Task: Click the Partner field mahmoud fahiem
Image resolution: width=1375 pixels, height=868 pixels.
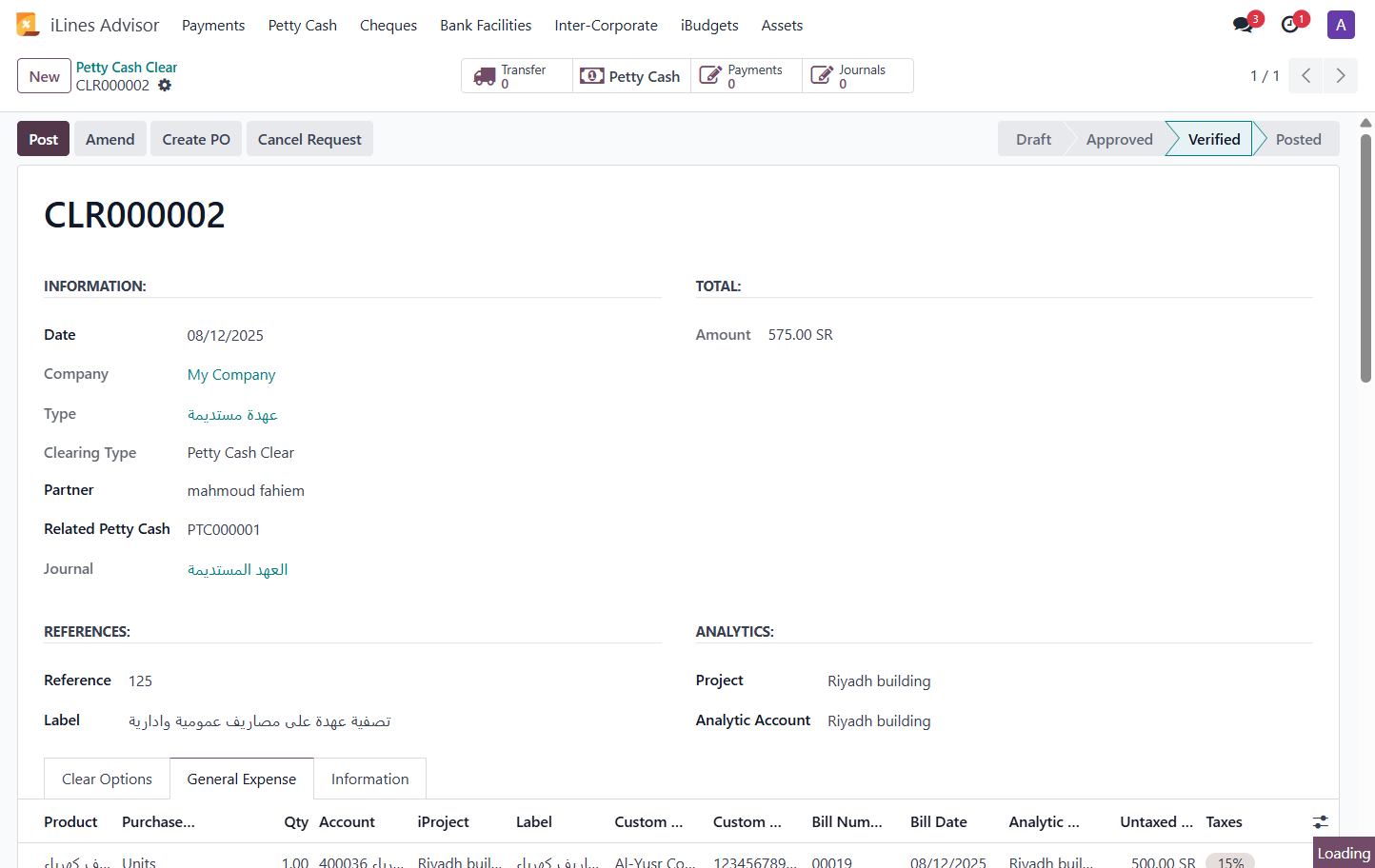Action: 246,490
